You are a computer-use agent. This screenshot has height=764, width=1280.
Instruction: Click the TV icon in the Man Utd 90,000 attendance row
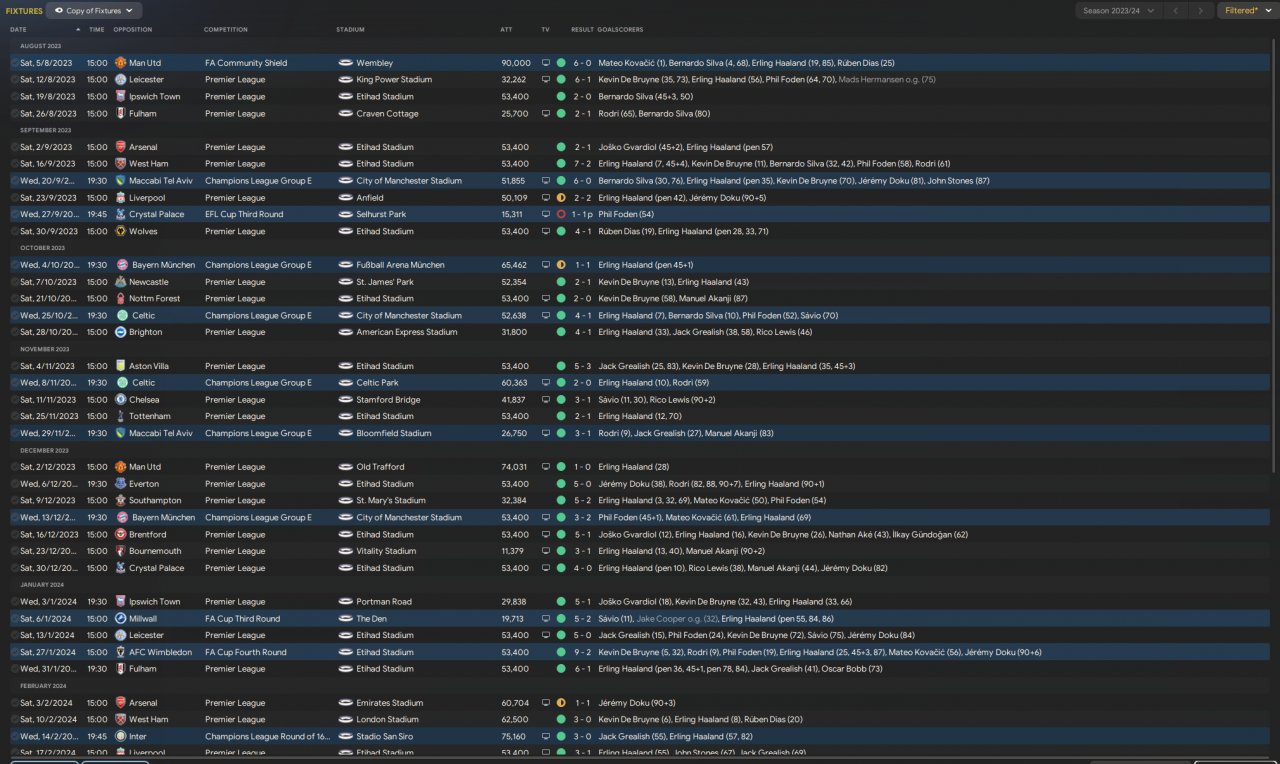[546, 63]
